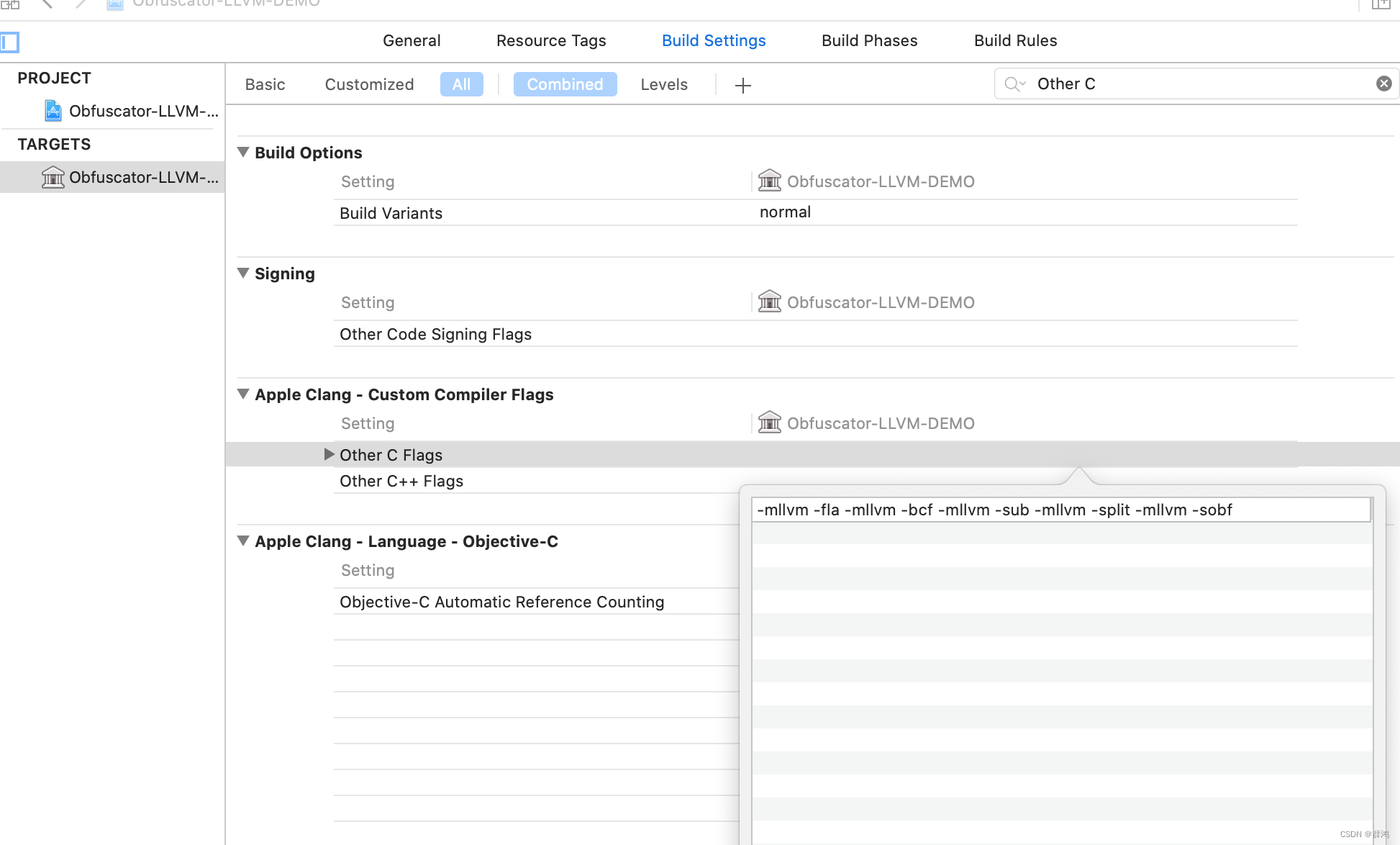The width and height of the screenshot is (1400, 845).
Task: Show Basic build settings
Action: coord(265,84)
